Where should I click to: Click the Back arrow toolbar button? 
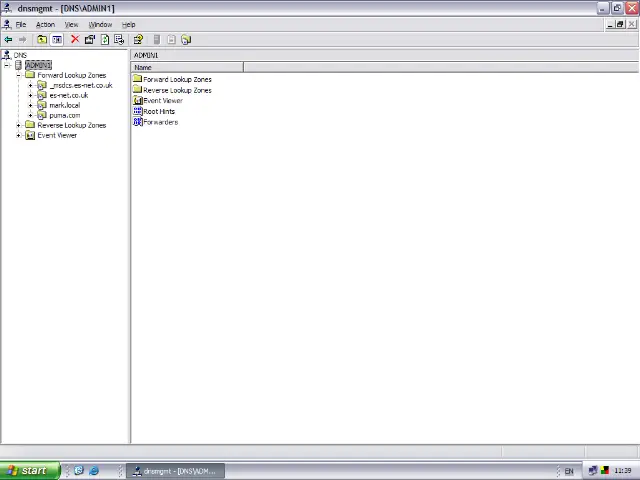click(8, 40)
